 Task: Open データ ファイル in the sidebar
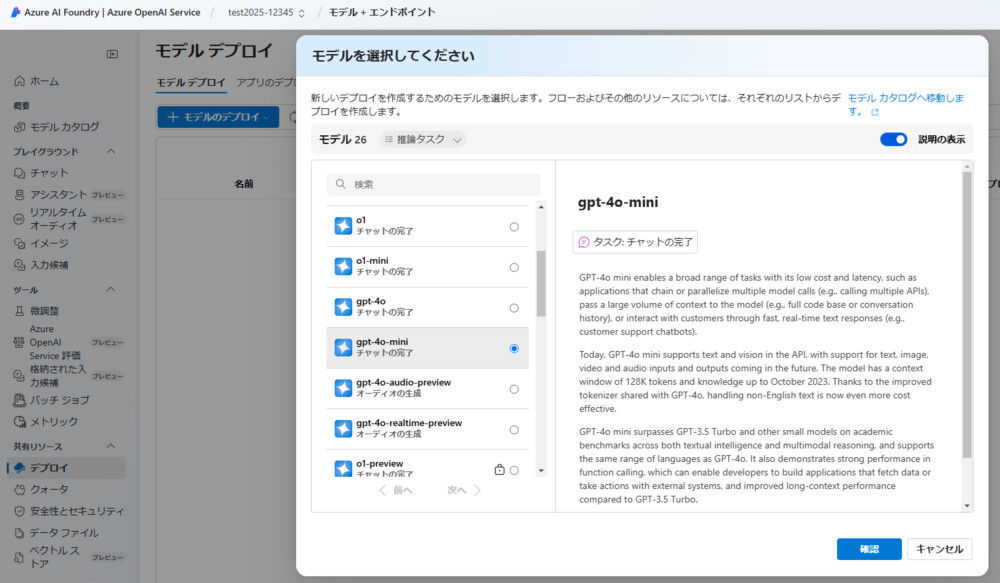point(56,533)
